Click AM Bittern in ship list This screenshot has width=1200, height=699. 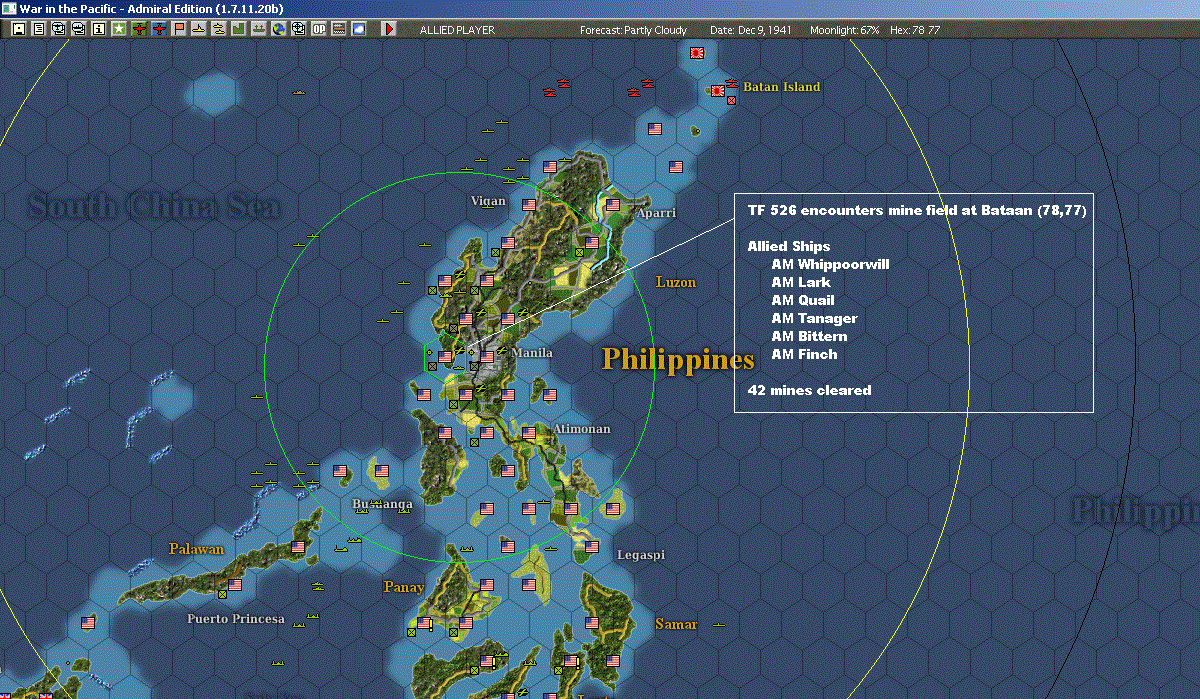tap(809, 336)
